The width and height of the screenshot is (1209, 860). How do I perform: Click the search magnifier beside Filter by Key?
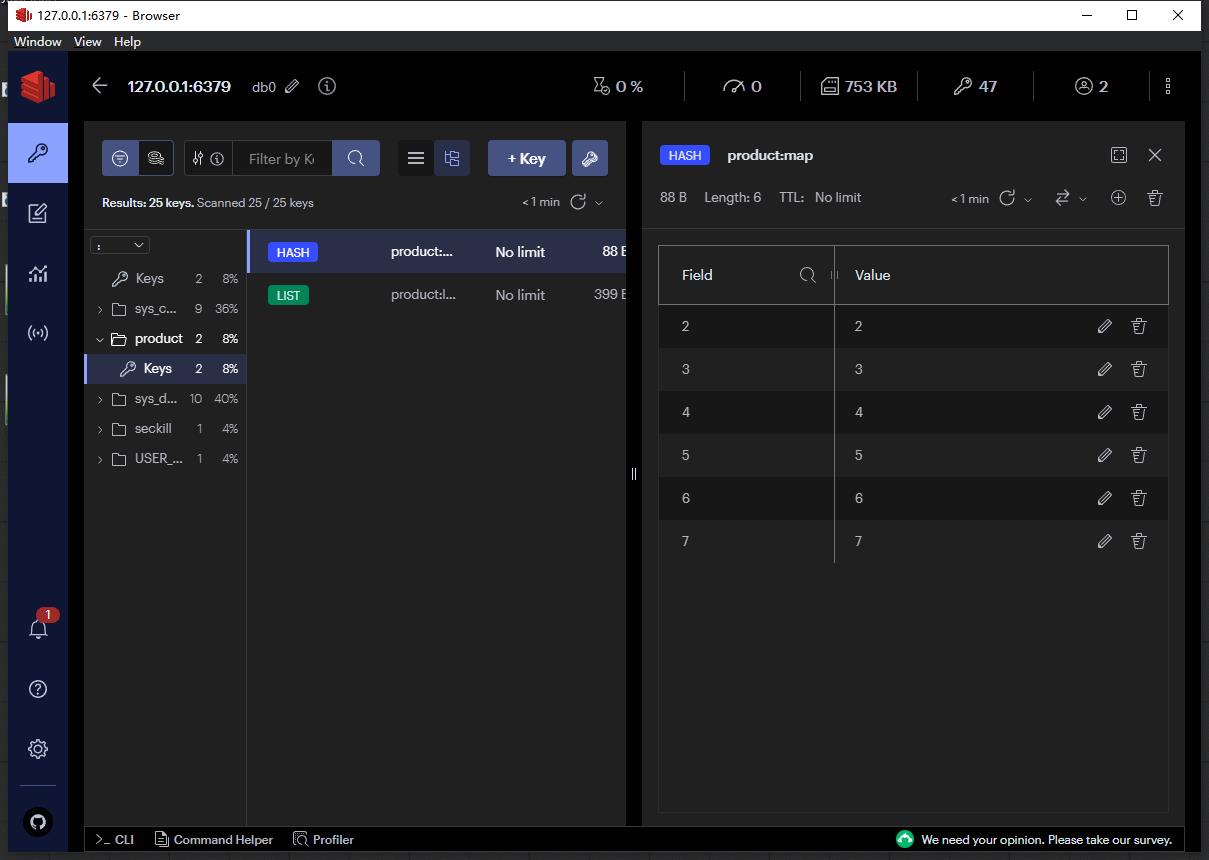click(356, 158)
